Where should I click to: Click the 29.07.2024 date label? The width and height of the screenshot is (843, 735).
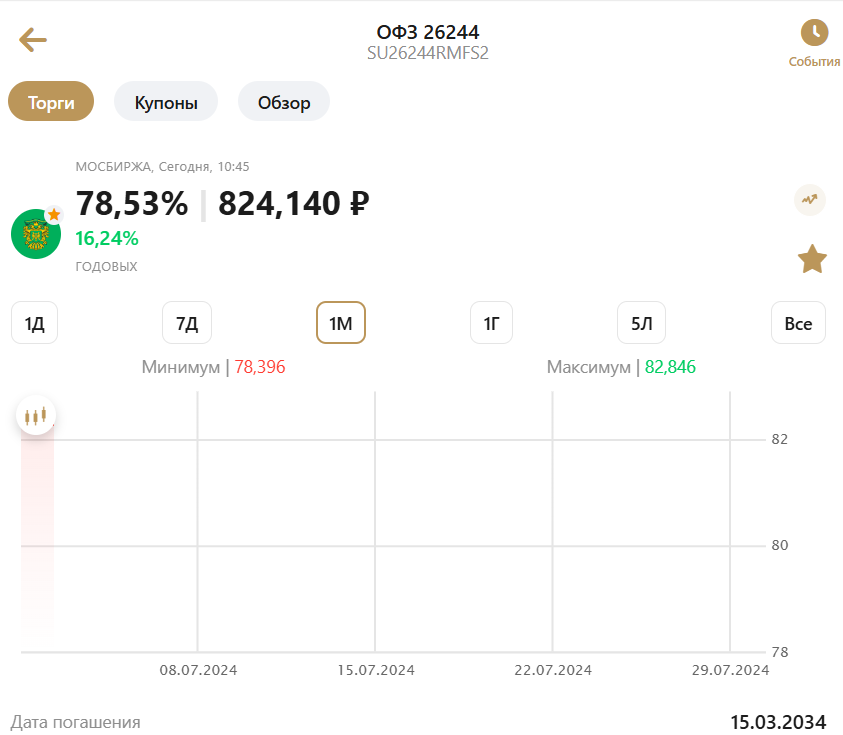coord(730,670)
